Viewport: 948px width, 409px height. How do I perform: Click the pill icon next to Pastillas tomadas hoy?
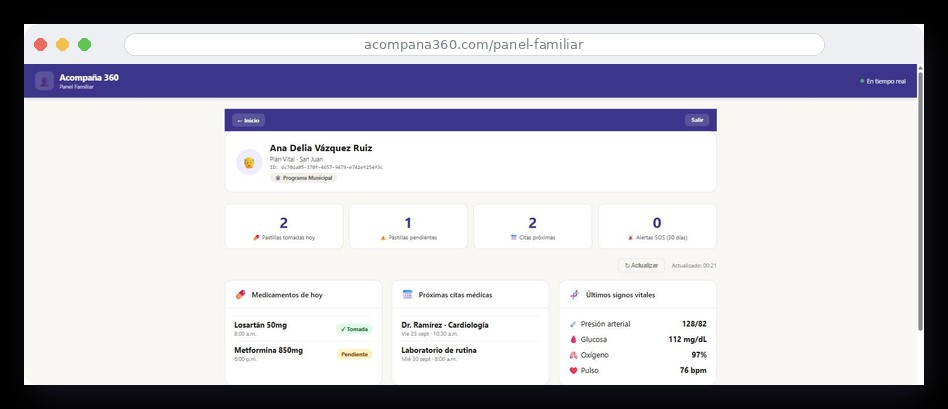tap(256, 238)
